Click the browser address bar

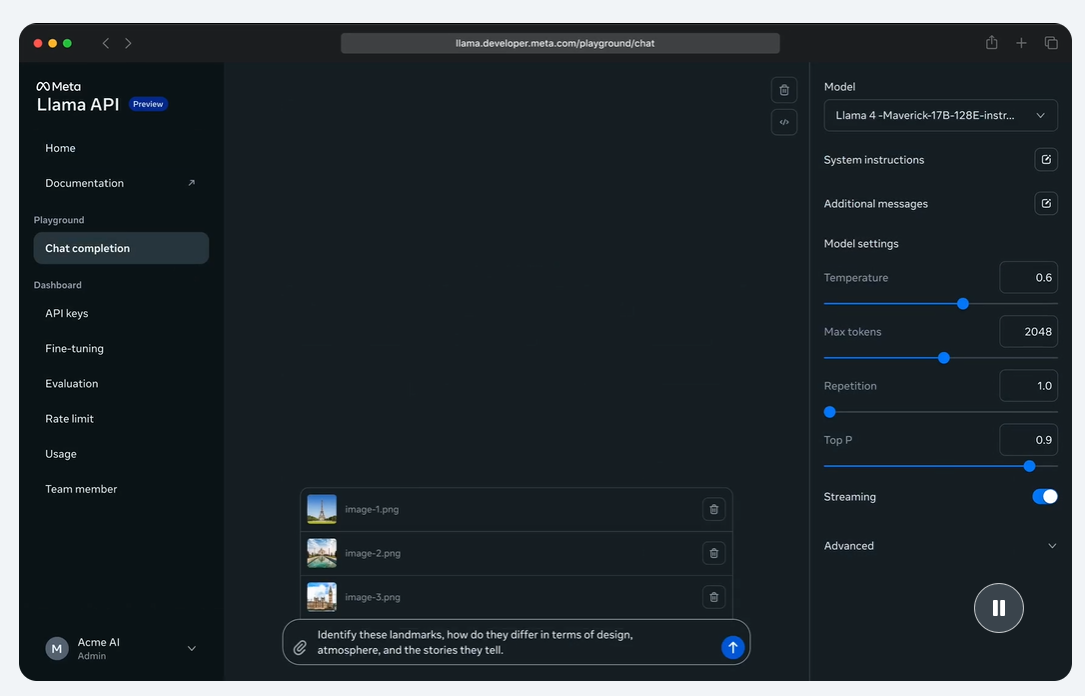click(x=560, y=43)
